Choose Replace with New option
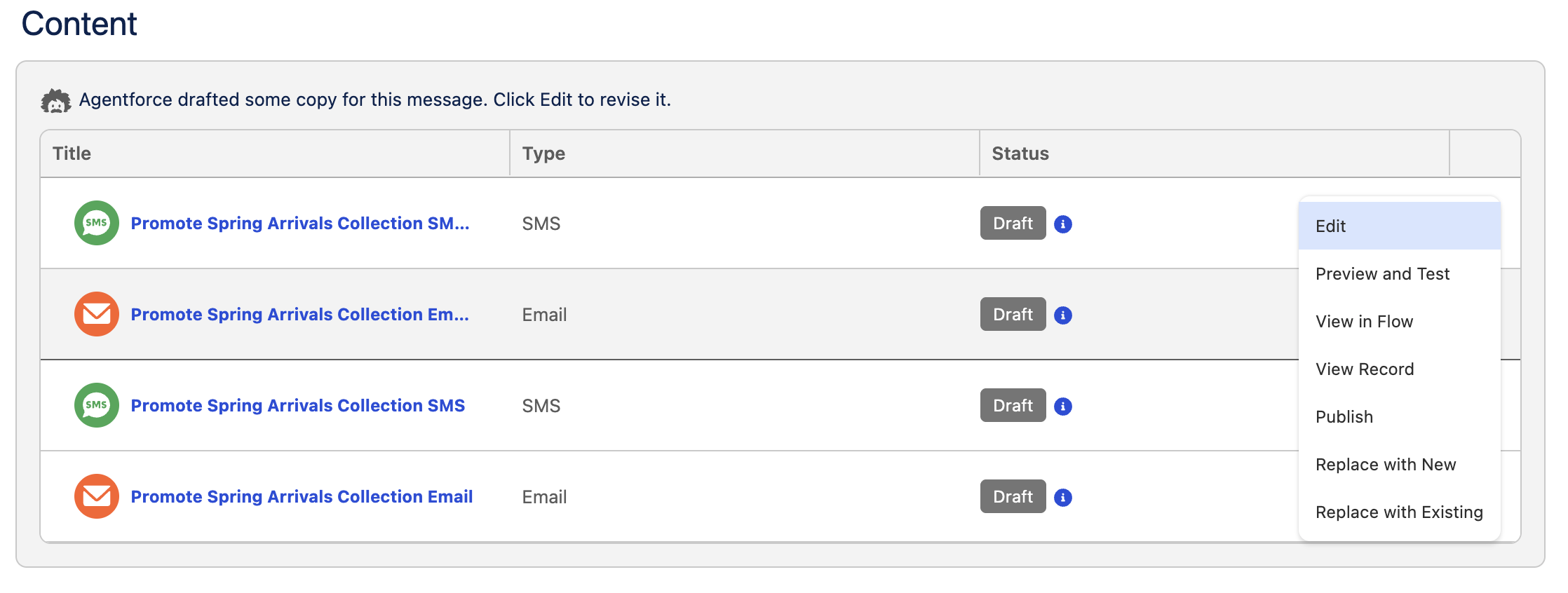 click(1385, 465)
